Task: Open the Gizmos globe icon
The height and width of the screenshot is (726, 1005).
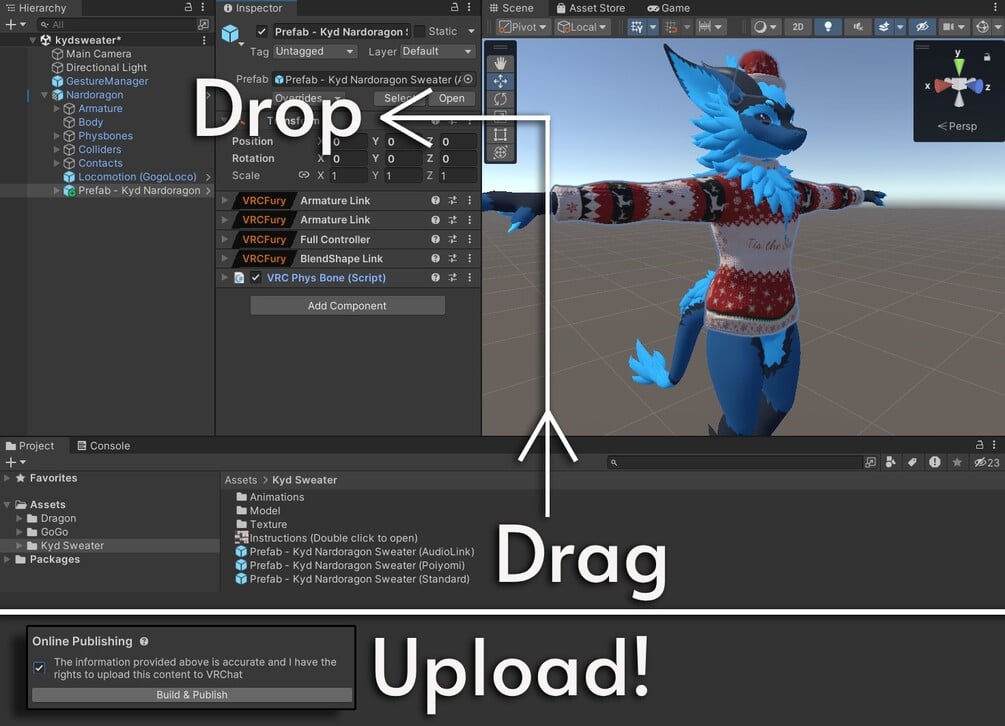Action: click(982, 26)
